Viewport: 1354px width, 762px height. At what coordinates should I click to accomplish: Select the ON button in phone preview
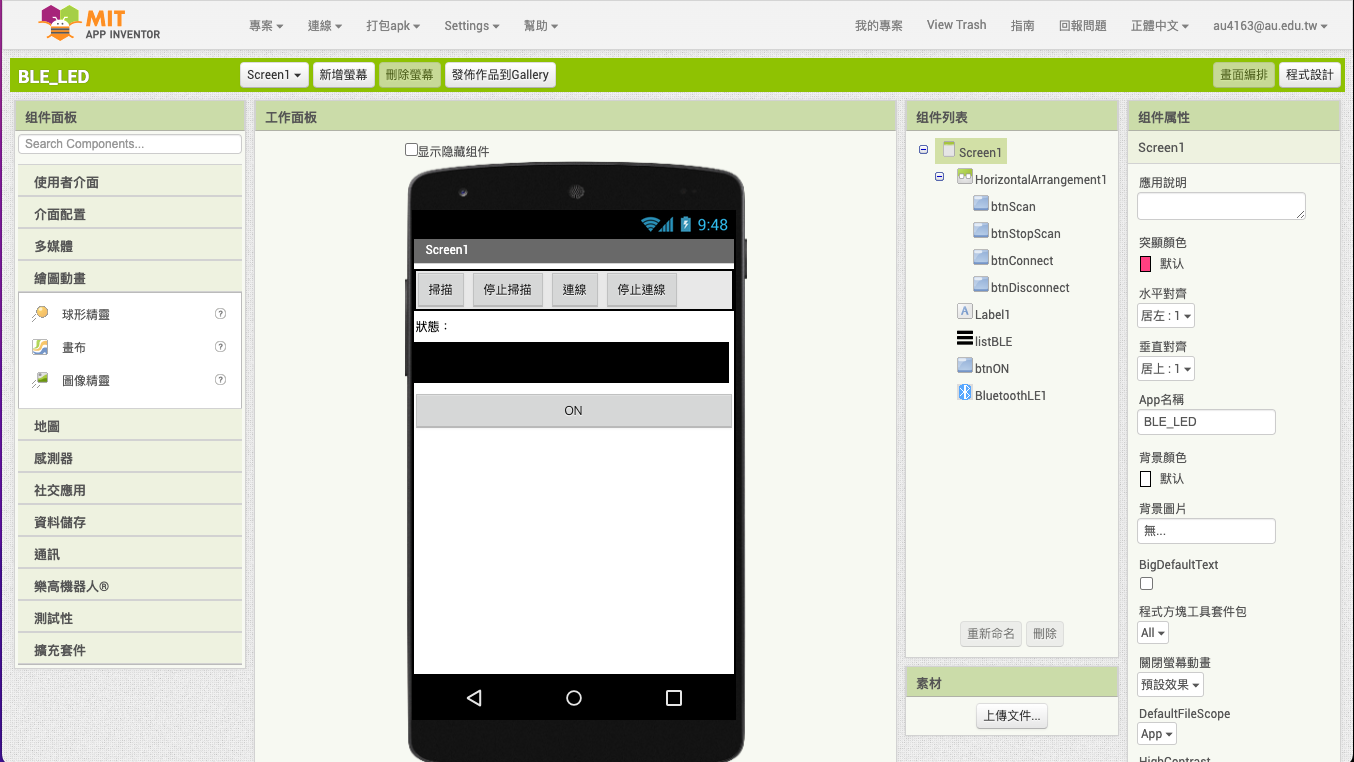click(574, 411)
